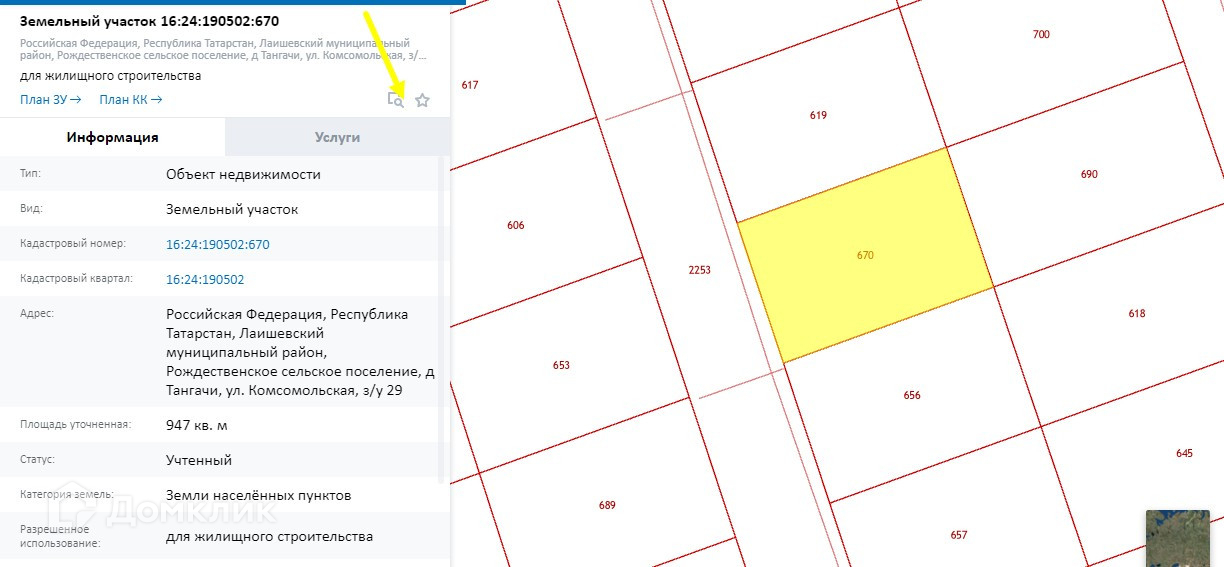
Task: Select parcel 645 on the map
Action: tap(1184, 453)
